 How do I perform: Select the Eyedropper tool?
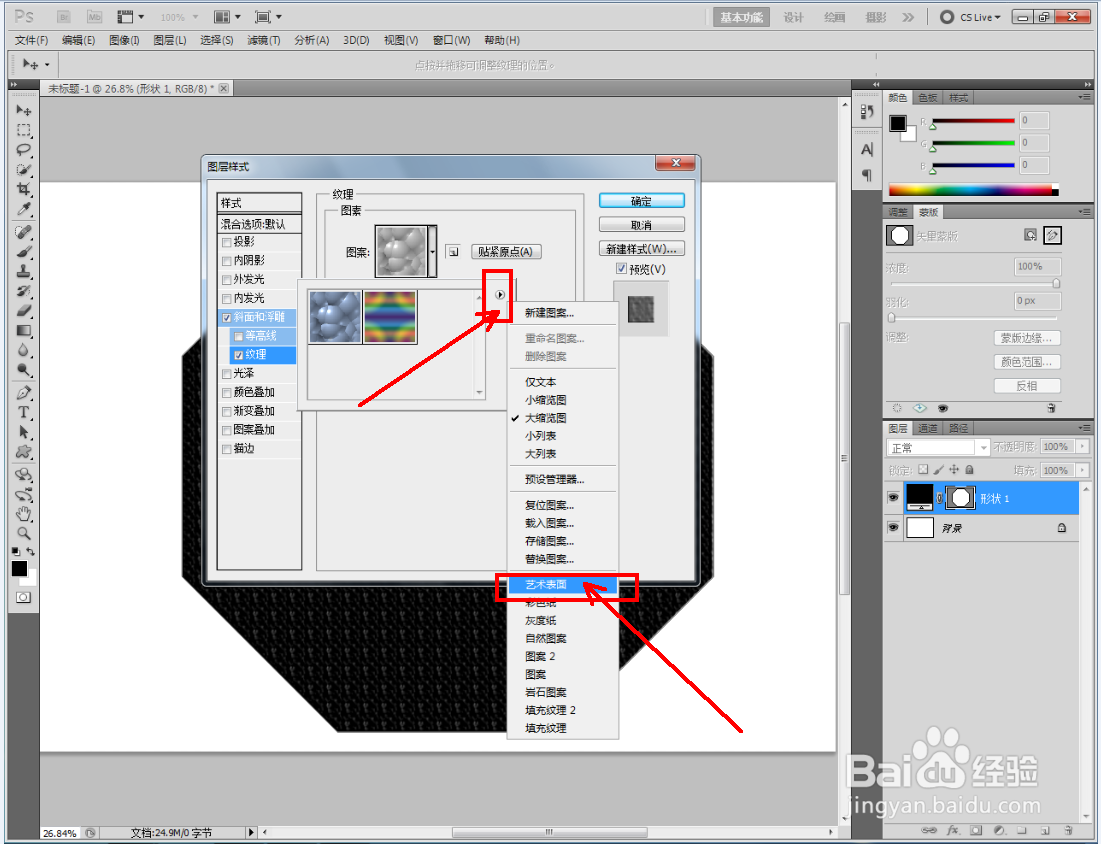pyautogui.click(x=23, y=209)
